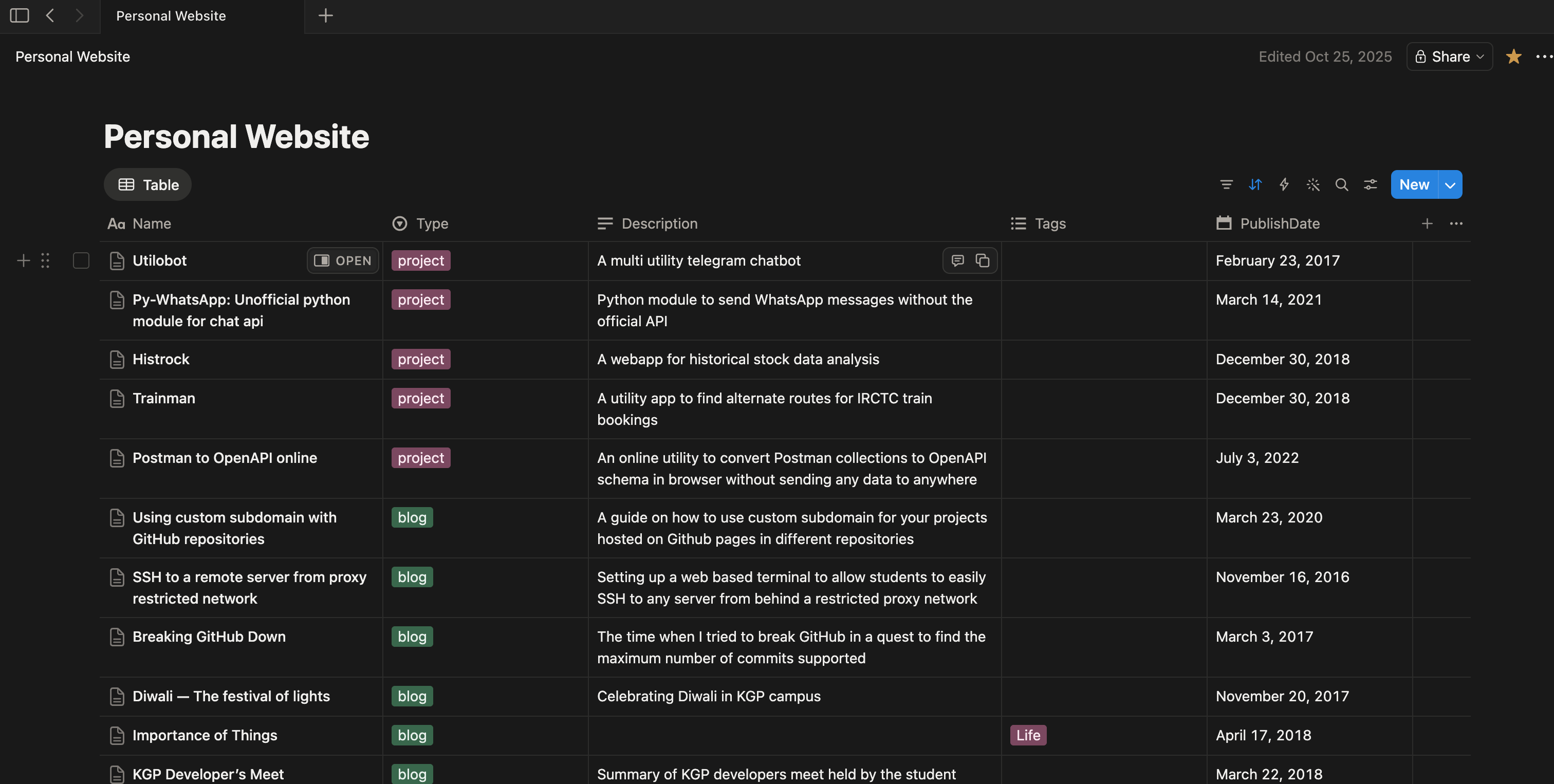This screenshot has height=784, width=1554.
Task: Expand the New button dropdown arrow
Action: tap(1450, 184)
